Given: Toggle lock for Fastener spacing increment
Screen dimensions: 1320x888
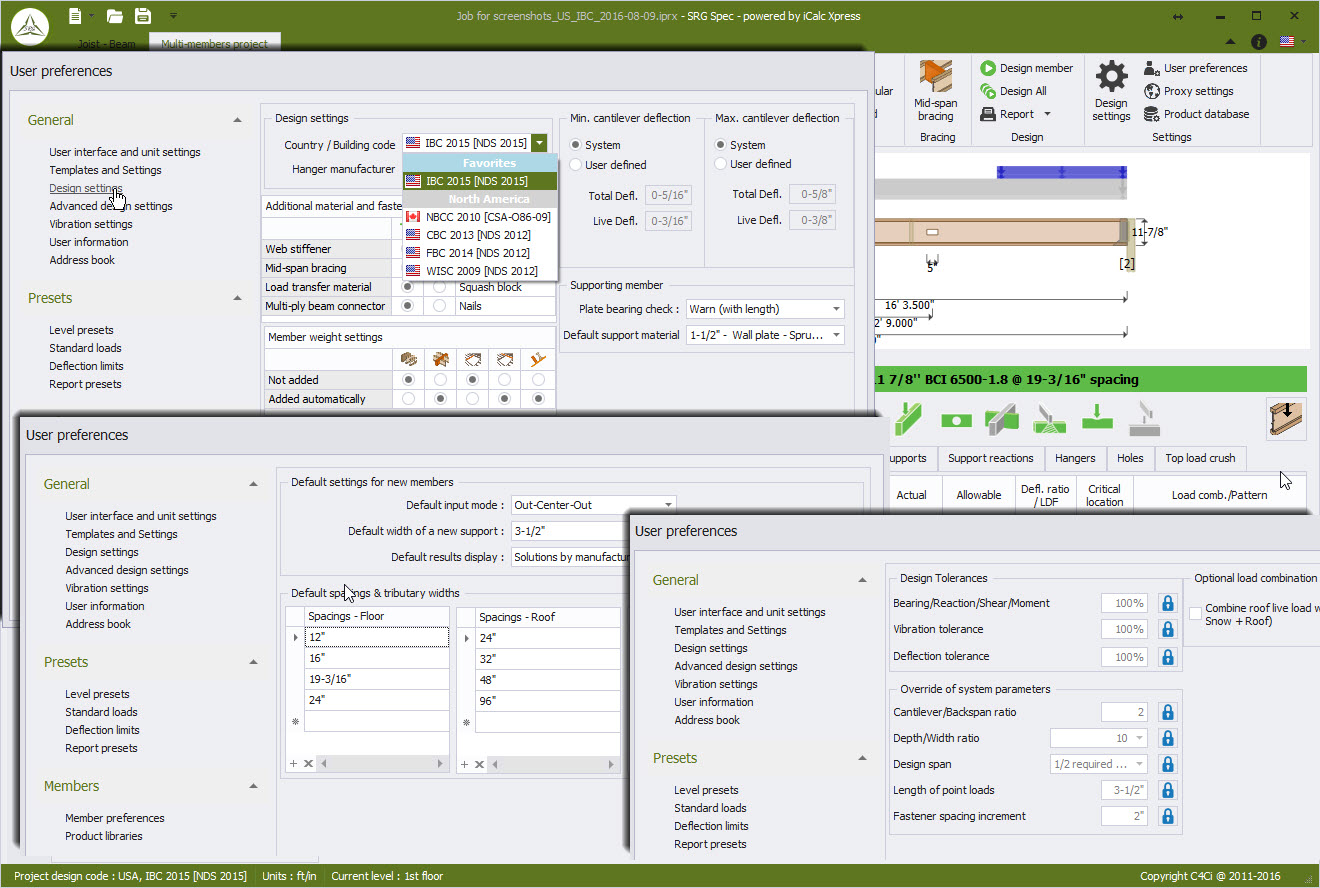Looking at the screenshot, I should [1167, 816].
